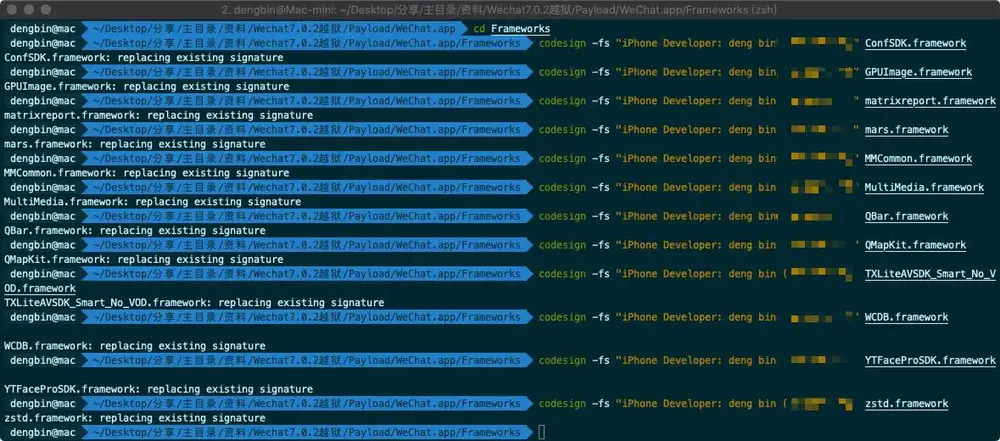
Task: Click the cursor block at the last prompt
Action: tap(541, 432)
